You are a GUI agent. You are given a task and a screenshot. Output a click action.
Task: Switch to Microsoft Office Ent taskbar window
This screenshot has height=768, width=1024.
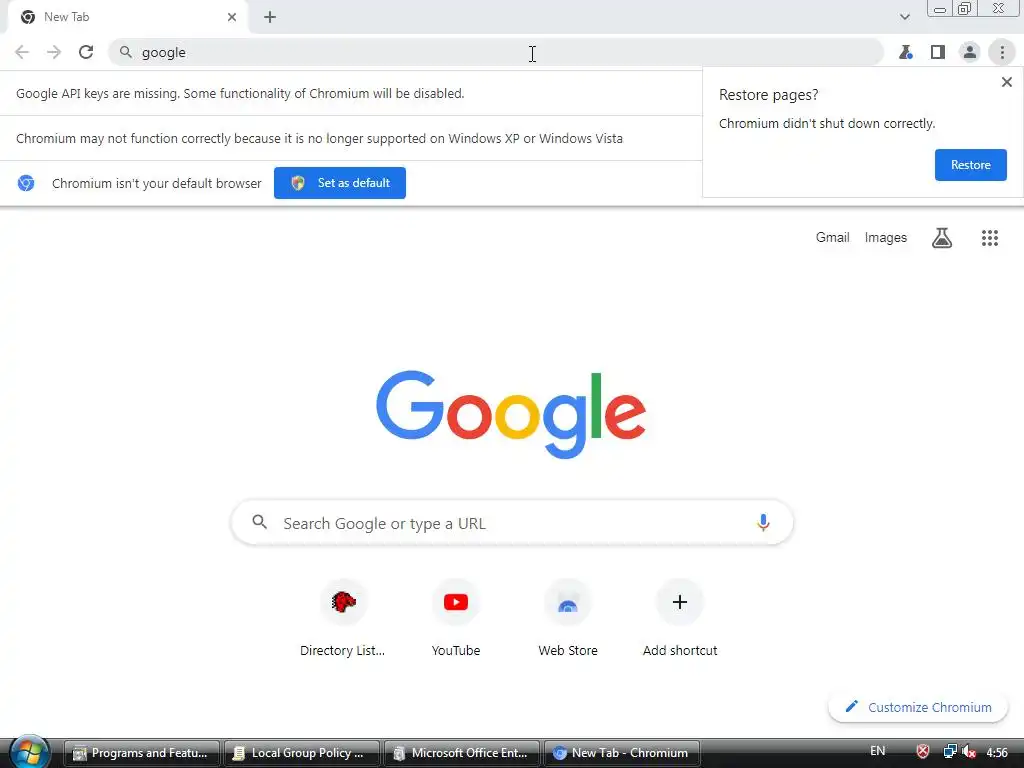(x=462, y=753)
